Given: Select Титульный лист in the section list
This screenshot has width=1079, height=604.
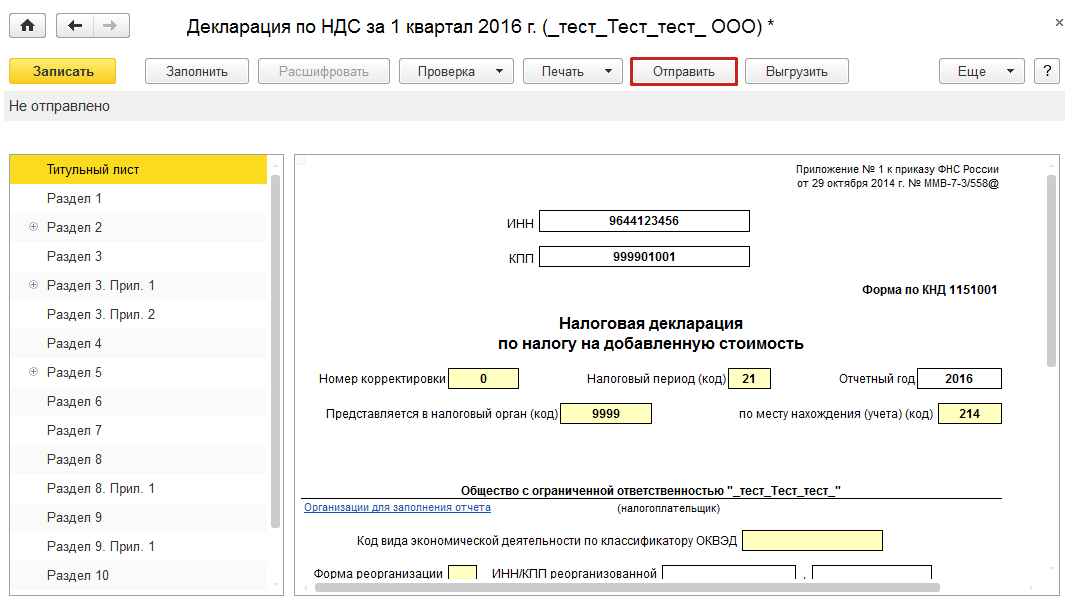Looking at the screenshot, I should (x=93, y=170).
